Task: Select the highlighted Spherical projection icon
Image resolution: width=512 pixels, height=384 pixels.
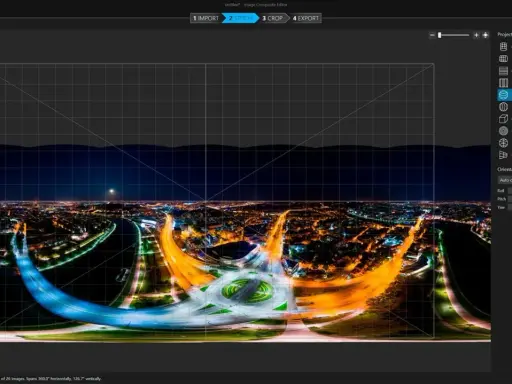Action: (x=503, y=95)
